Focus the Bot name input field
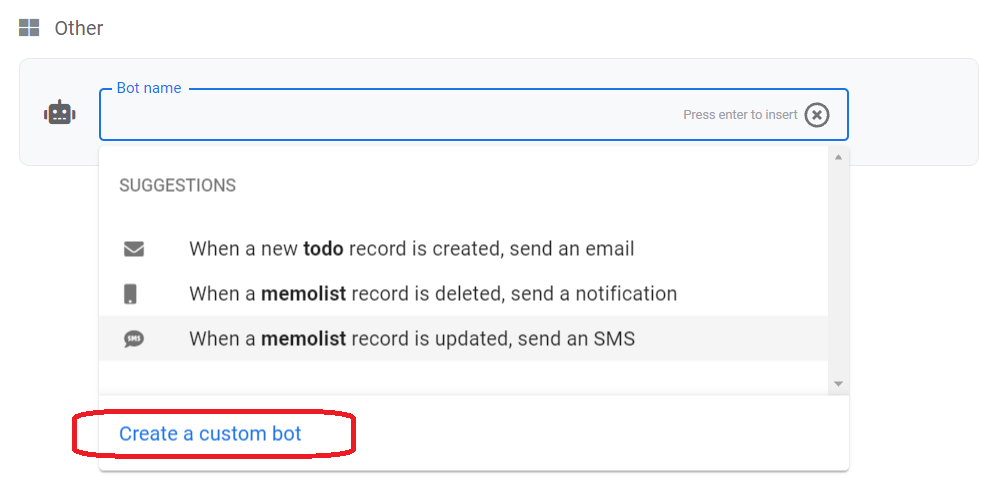Screen dimensions: 982x477 (x=390, y=115)
